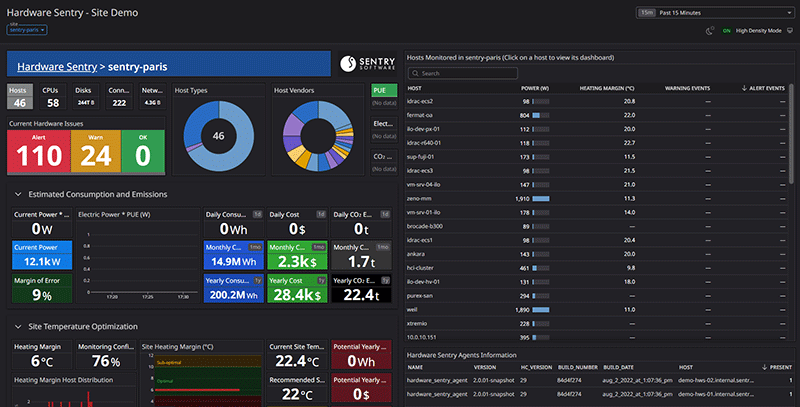
Task: Click the Monthly Cost 2.3k$ tile
Action: [x=297, y=255]
